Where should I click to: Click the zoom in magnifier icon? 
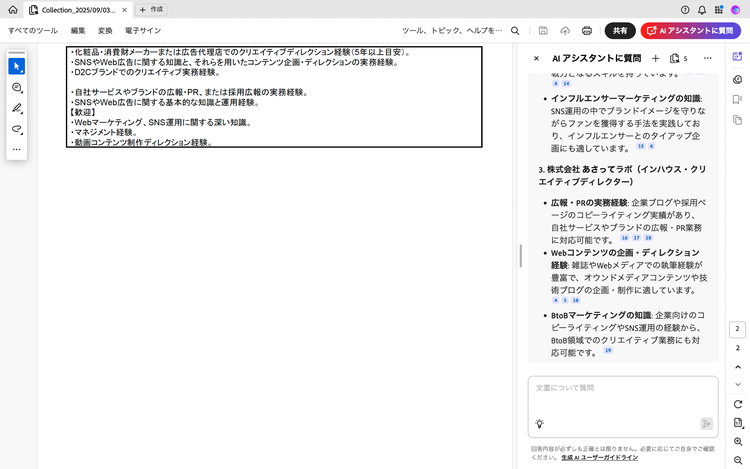coord(738,441)
